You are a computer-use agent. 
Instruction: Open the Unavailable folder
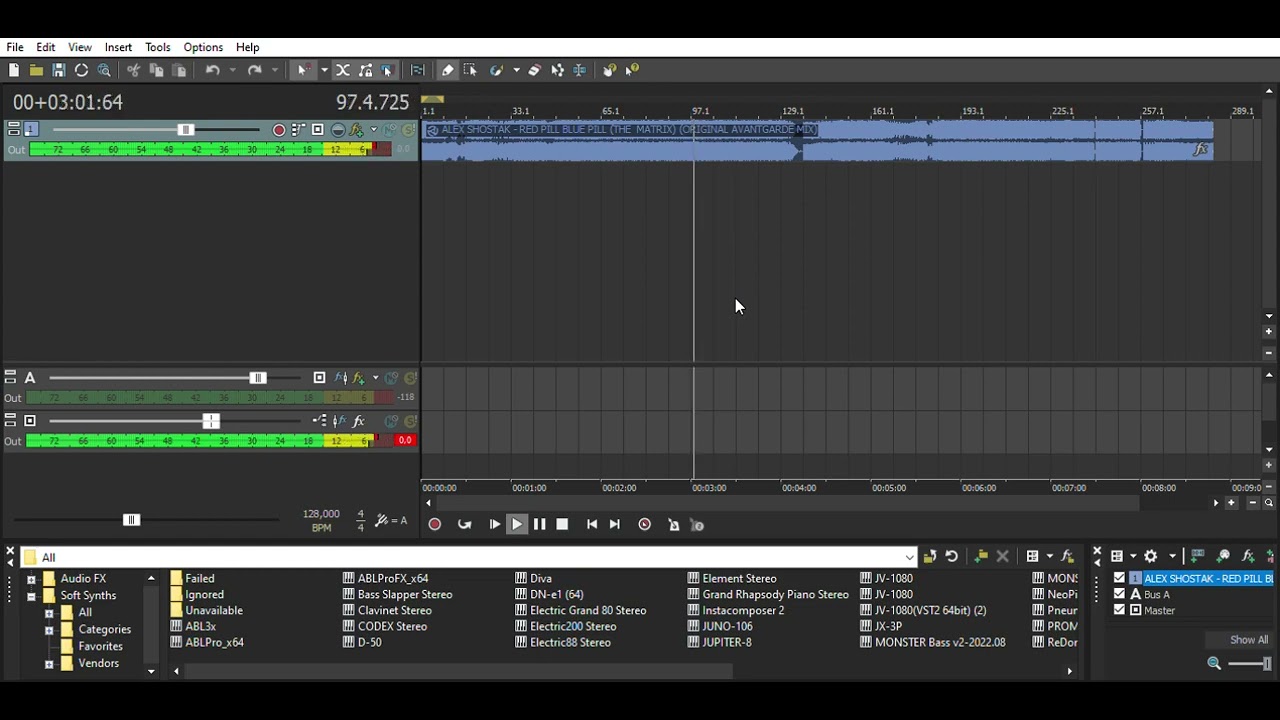[x=206, y=611]
